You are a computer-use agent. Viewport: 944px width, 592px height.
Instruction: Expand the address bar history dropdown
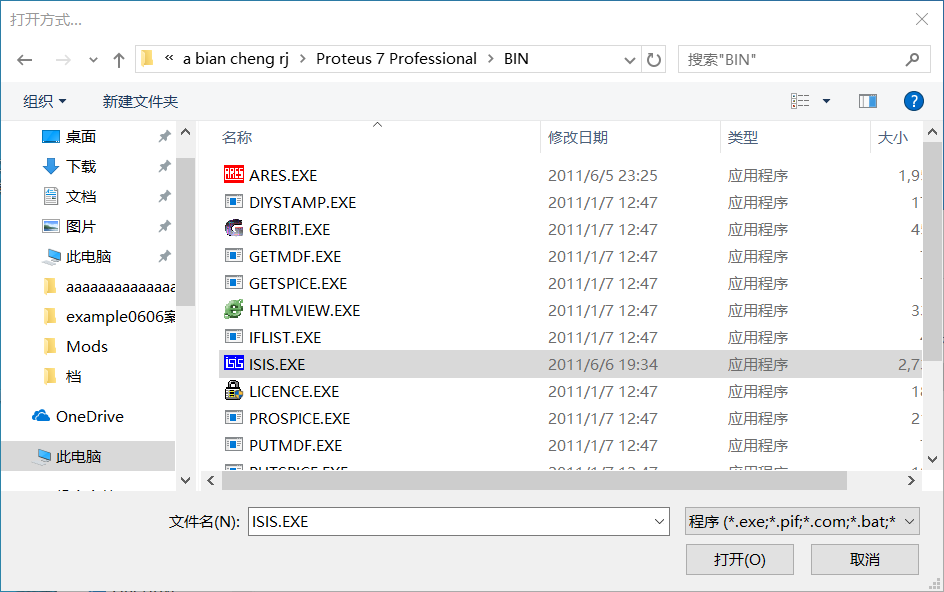(630, 60)
